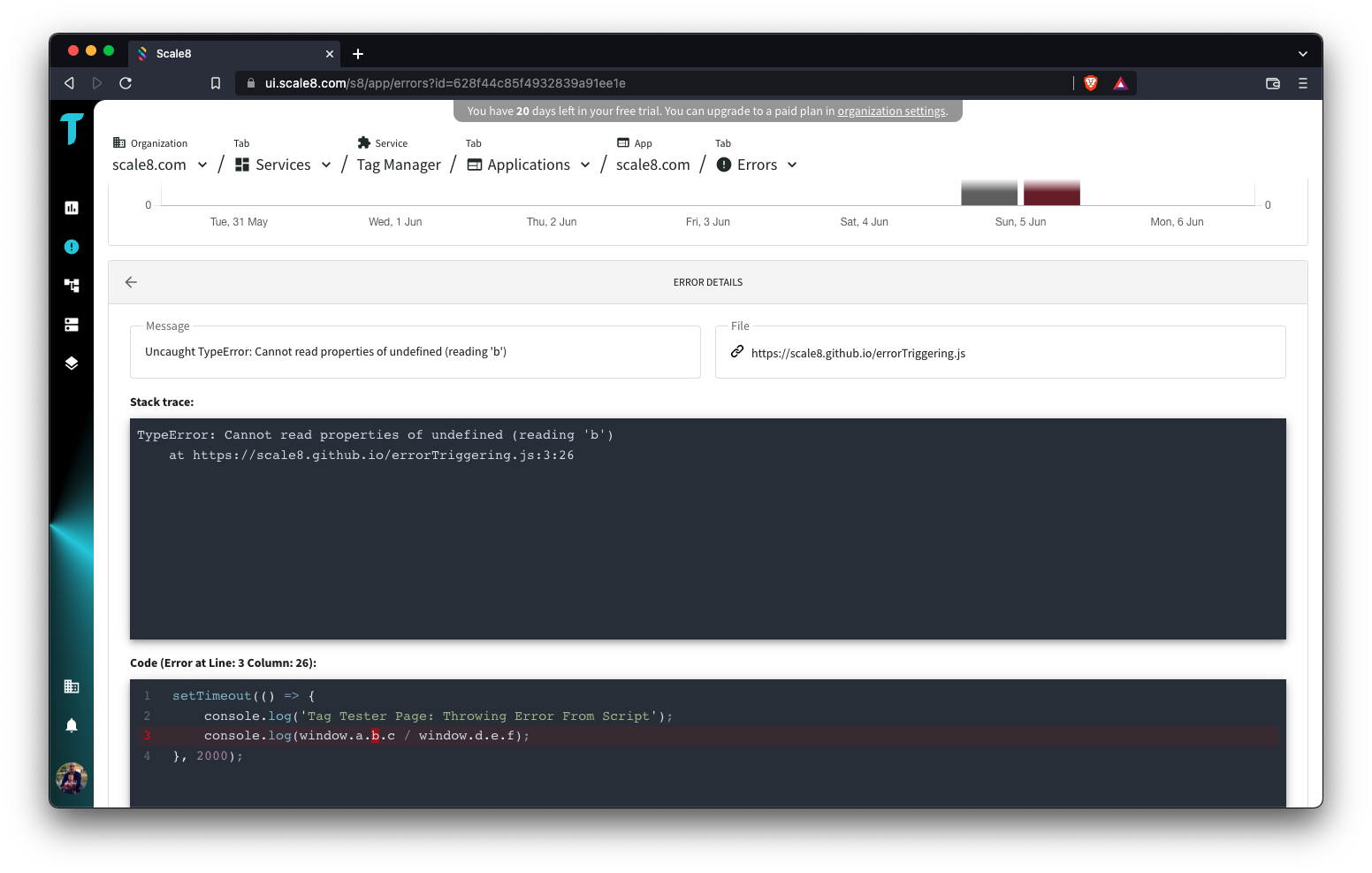Close the Scale8 browser tab
The height and width of the screenshot is (873, 1372).
tap(330, 54)
